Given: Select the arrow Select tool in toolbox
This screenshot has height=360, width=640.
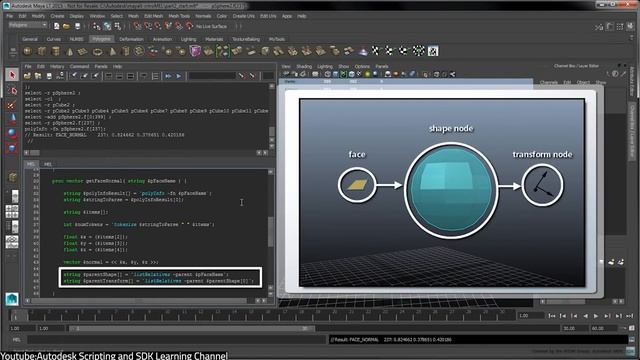Looking at the screenshot, I should tap(12, 75).
